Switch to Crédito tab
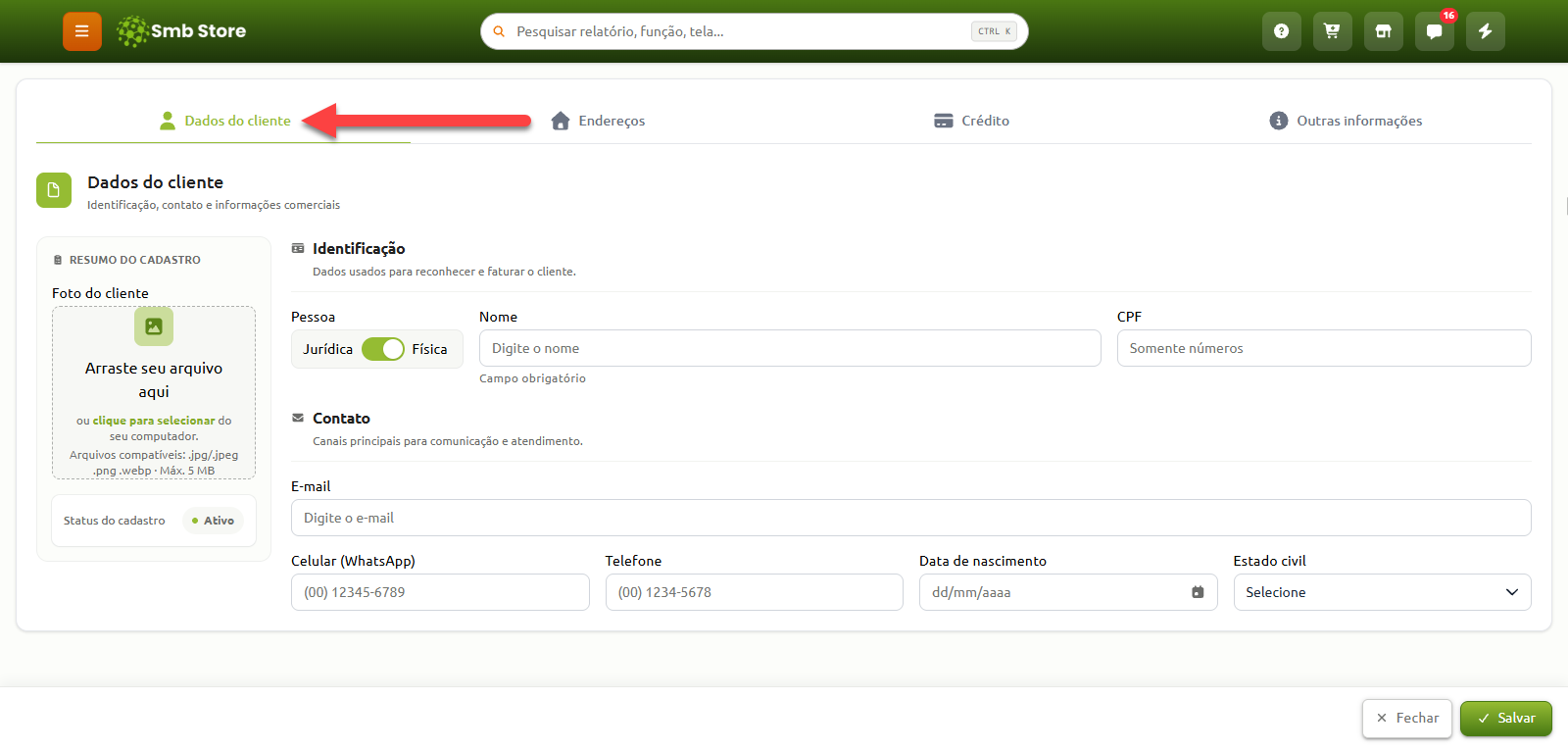This screenshot has height=750, width=1568. [x=971, y=121]
